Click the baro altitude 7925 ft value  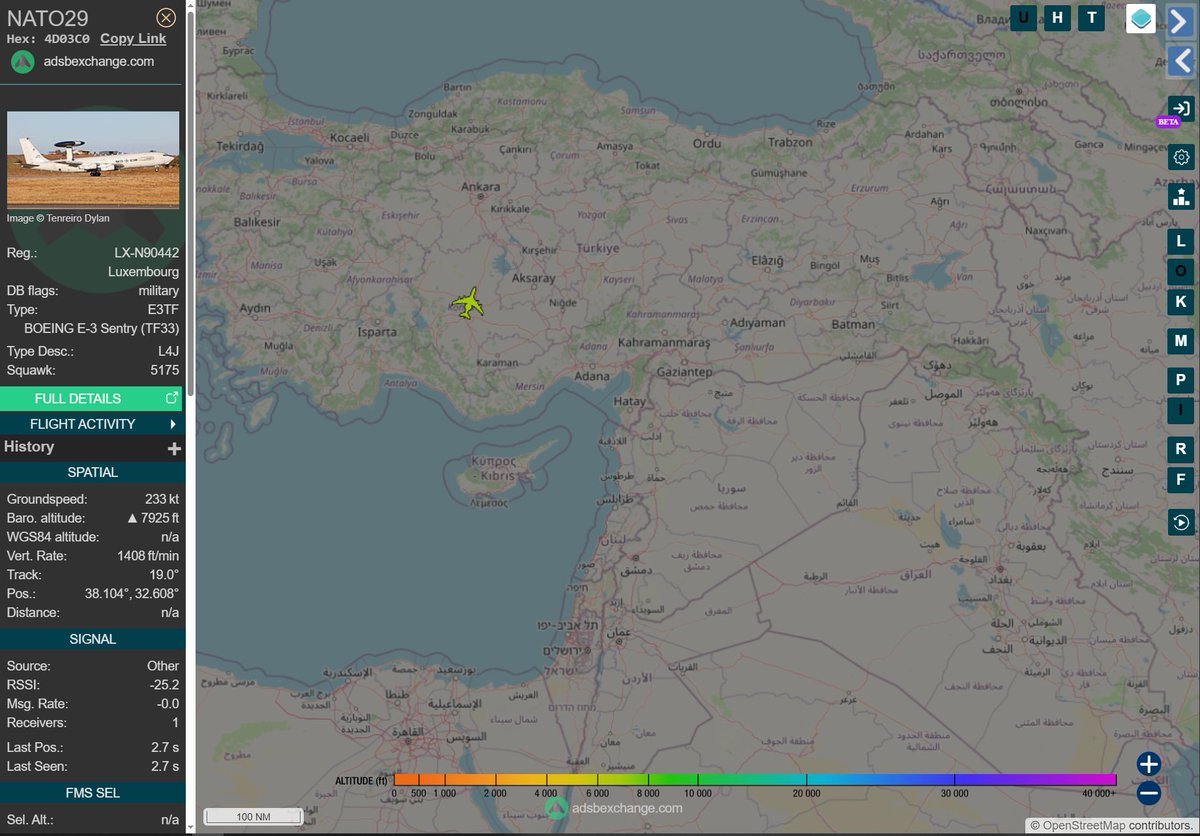[x=153, y=518]
